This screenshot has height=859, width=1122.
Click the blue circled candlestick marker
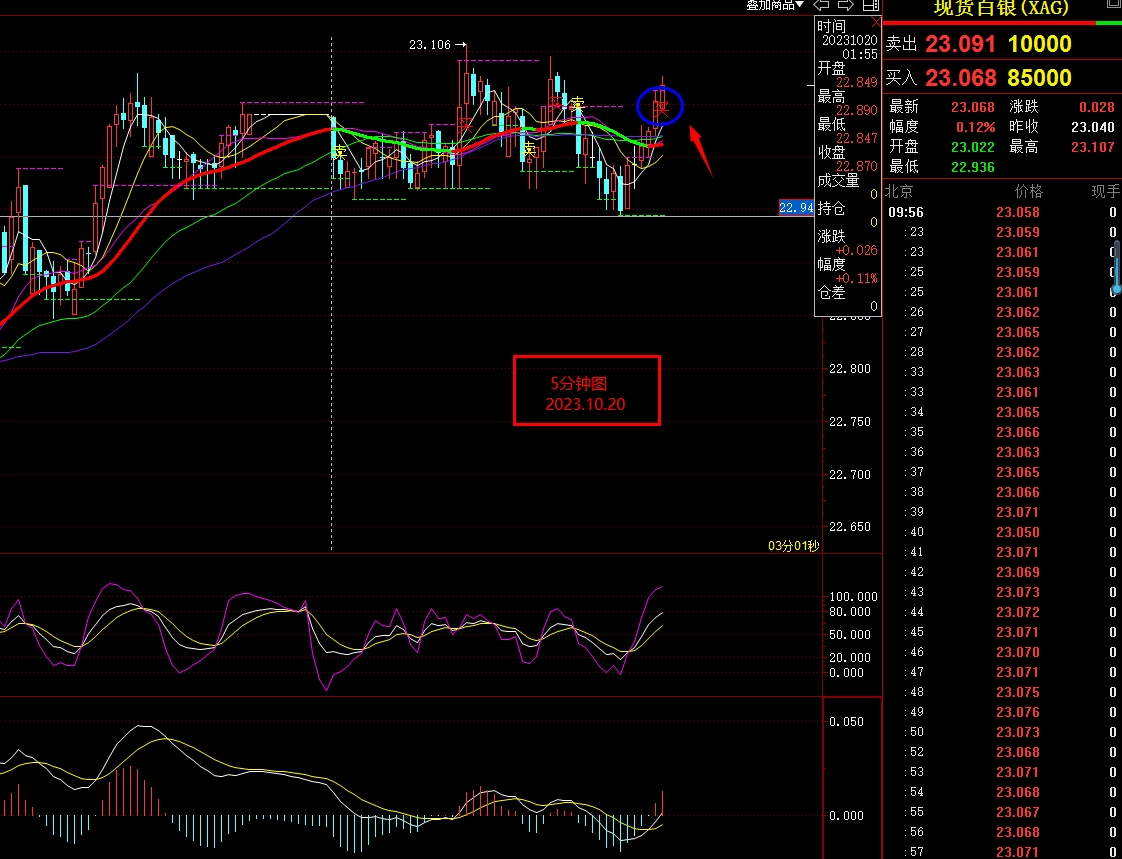point(660,106)
